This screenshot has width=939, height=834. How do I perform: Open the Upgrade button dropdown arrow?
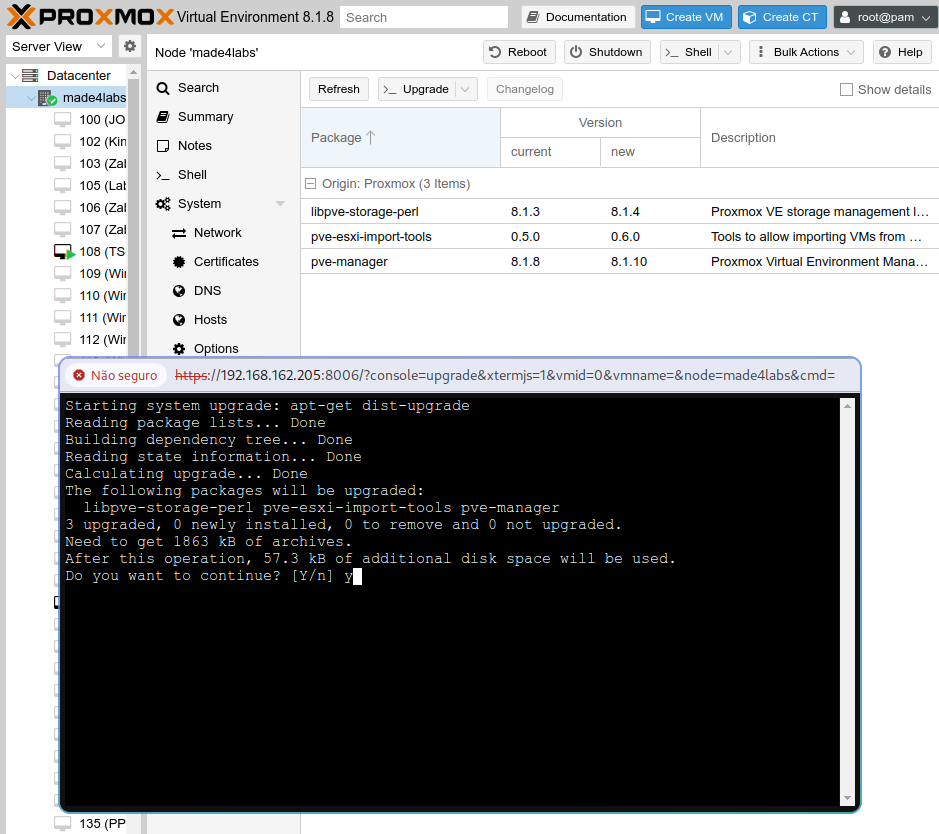tap(465, 89)
